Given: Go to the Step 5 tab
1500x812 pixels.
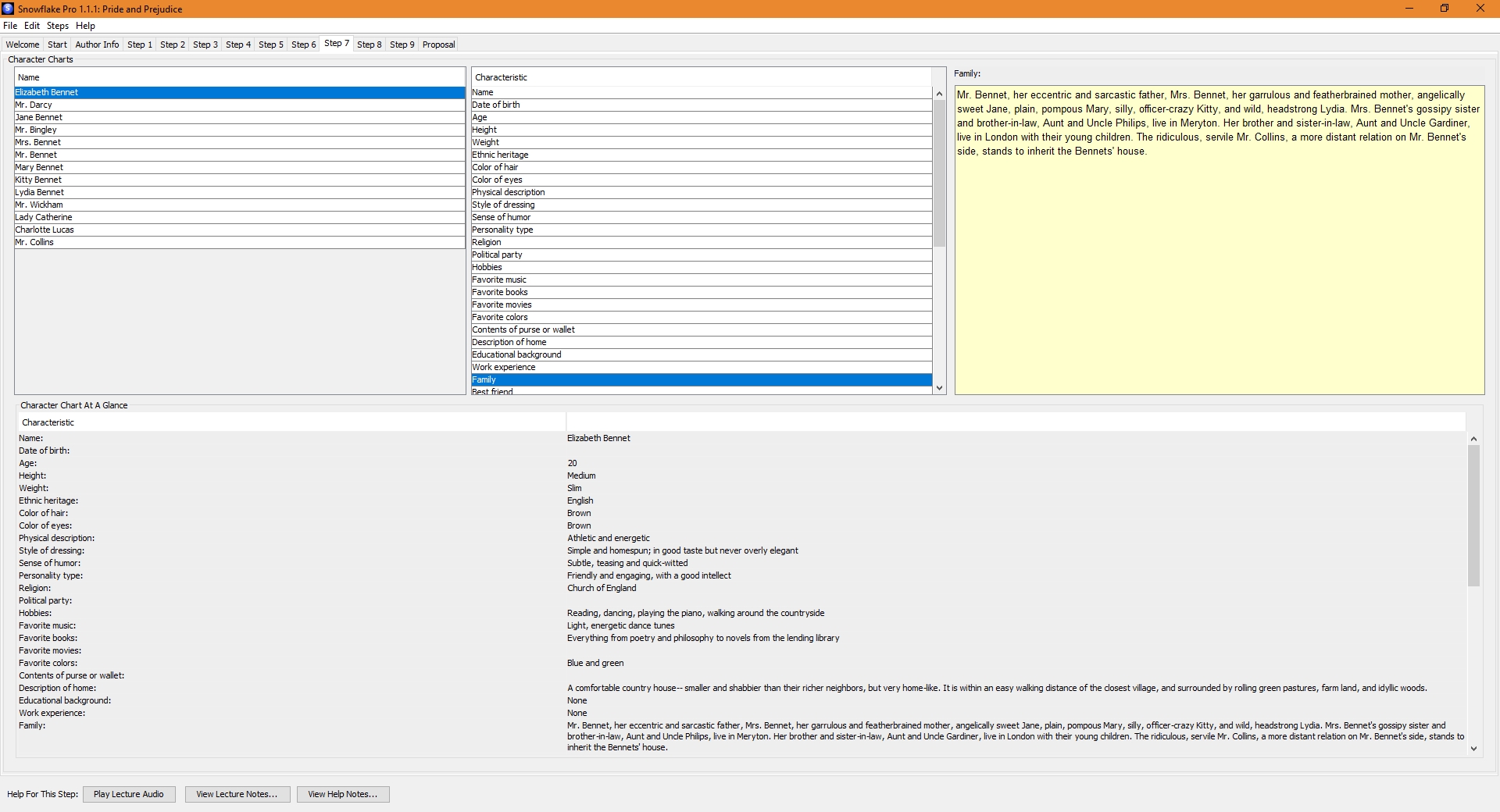Looking at the screenshot, I should pos(271,45).
